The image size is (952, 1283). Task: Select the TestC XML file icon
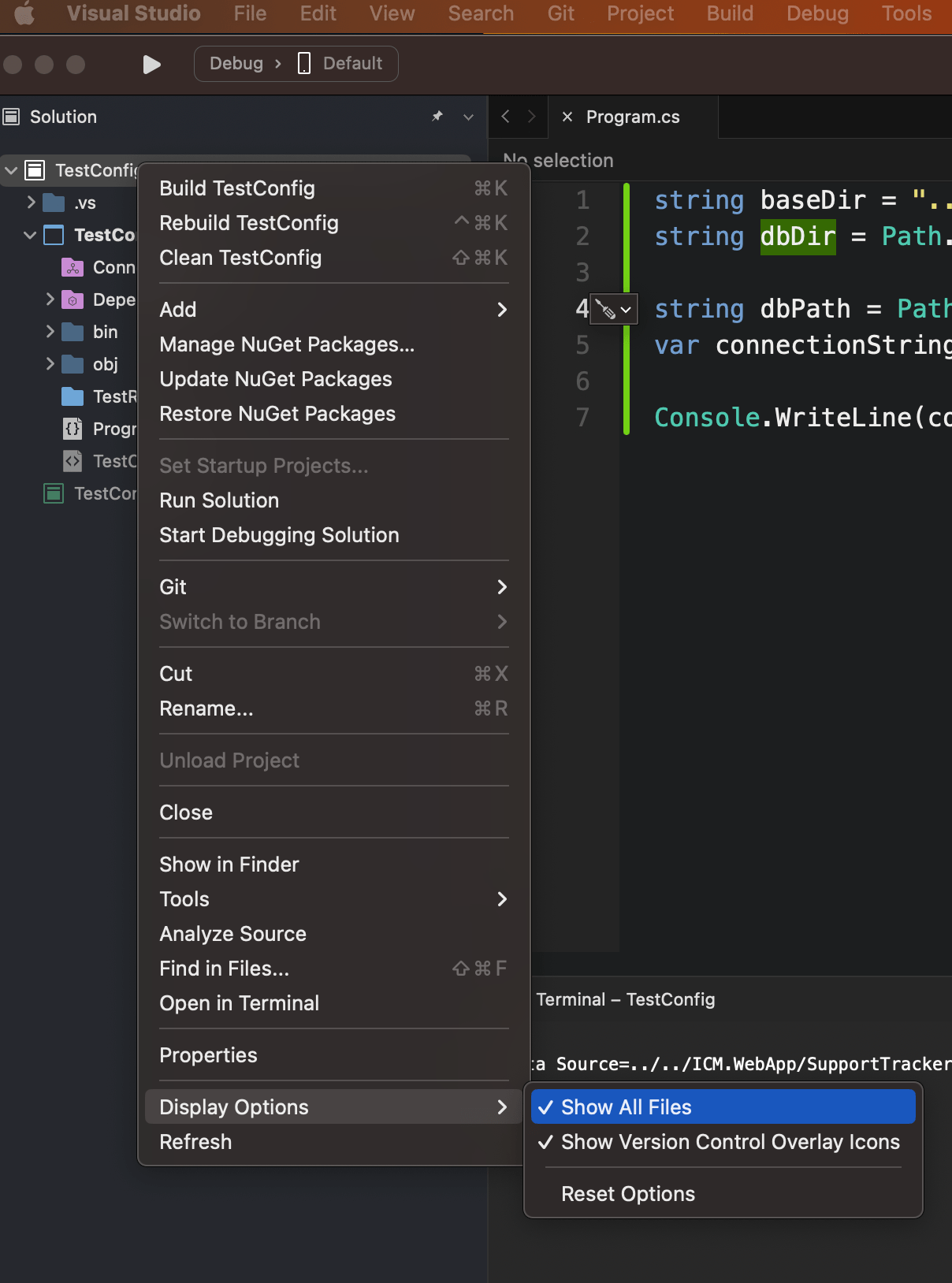73,461
